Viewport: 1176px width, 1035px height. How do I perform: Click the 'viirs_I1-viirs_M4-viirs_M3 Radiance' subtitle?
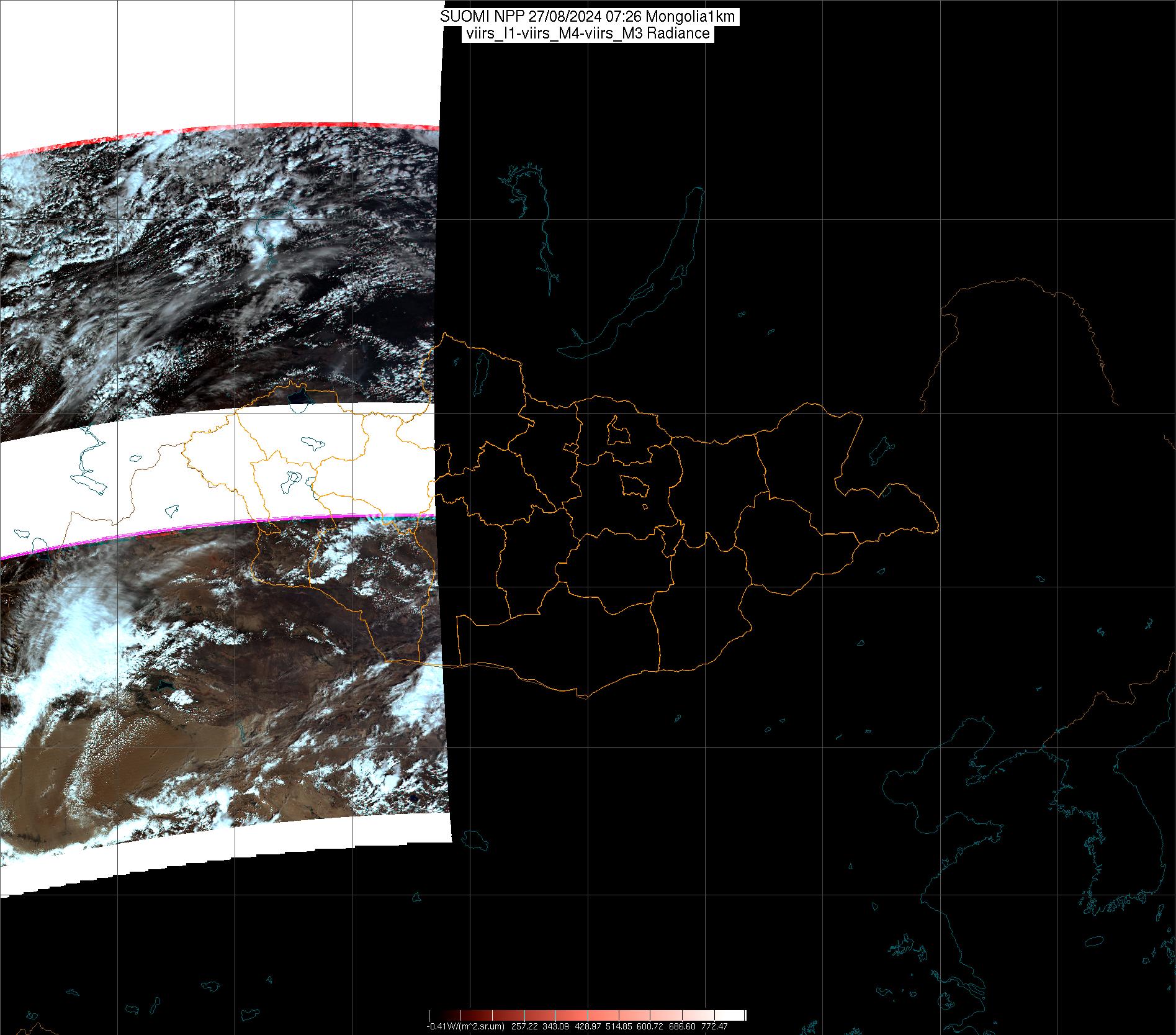[587, 34]
